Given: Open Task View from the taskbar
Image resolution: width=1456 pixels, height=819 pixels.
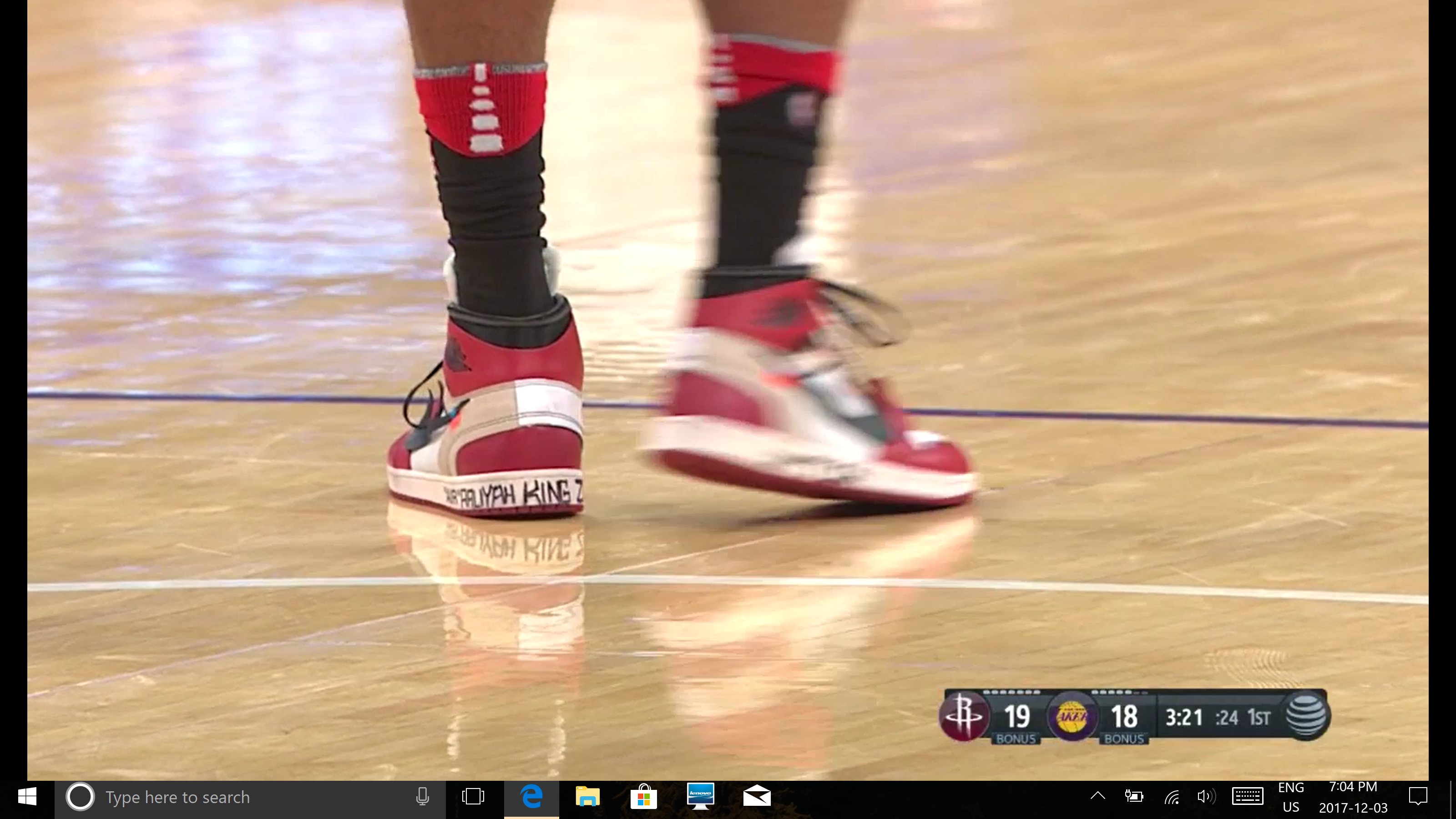Looking at the screenshot, I should click(473, 797).
